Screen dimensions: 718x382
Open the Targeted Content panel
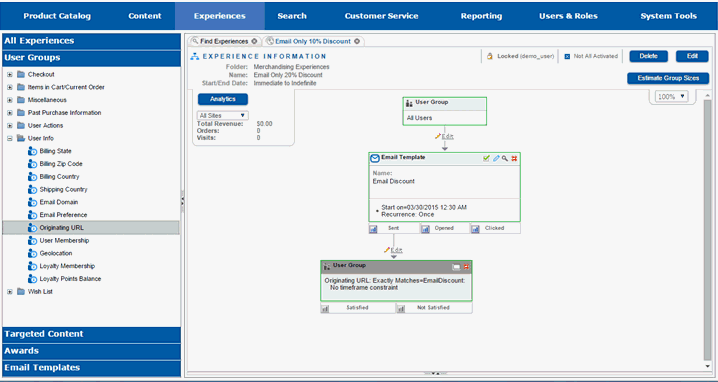tap(92, 334)
